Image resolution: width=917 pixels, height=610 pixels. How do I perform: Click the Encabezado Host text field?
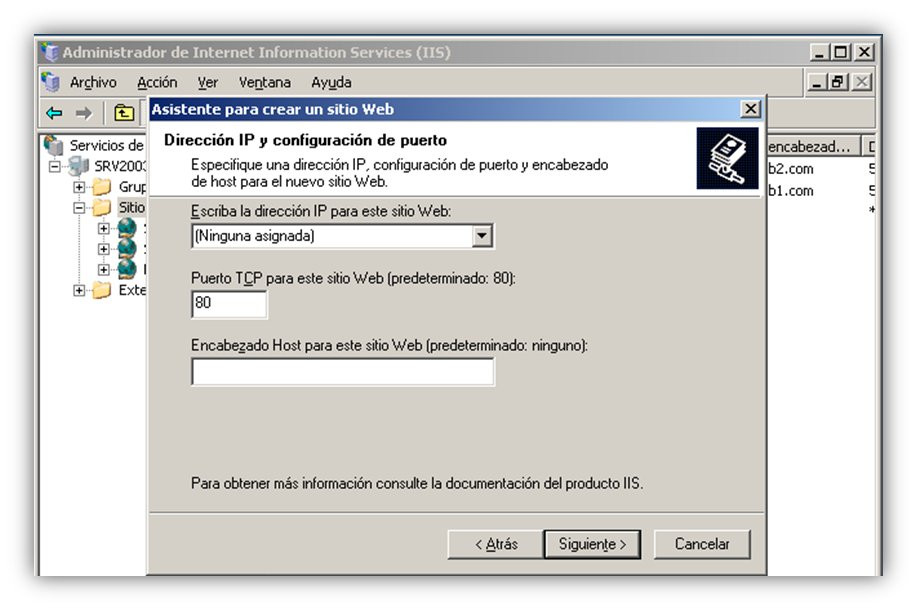point(343,371)
